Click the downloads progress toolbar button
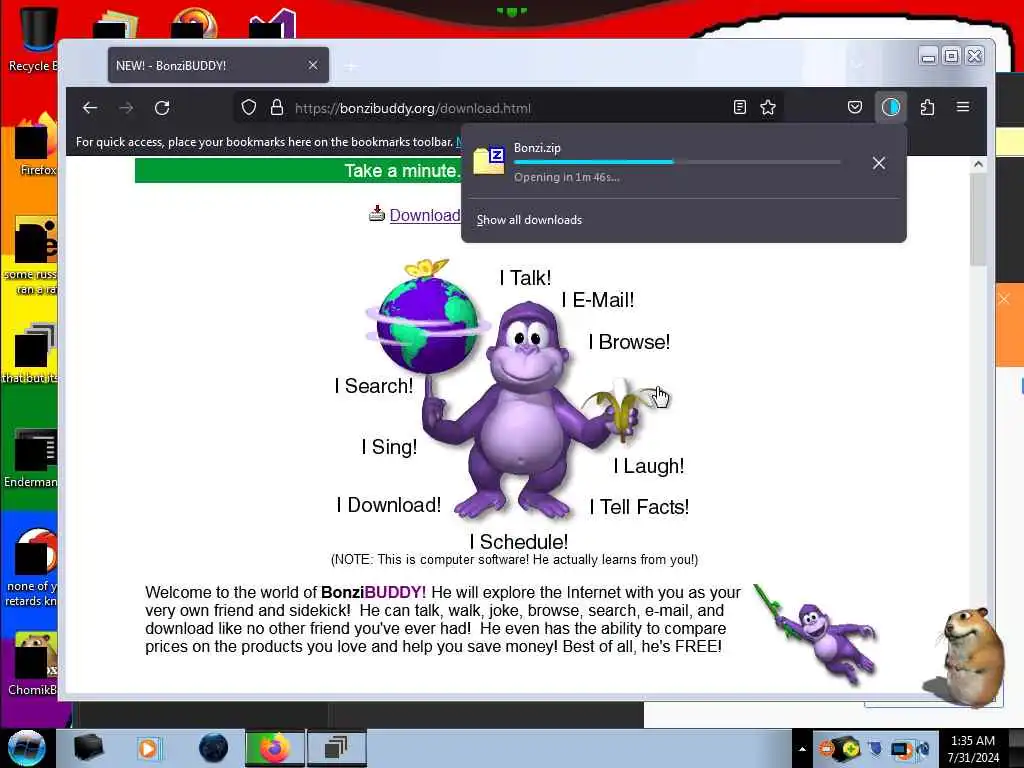1024x768 pixels. pos(891,107)
